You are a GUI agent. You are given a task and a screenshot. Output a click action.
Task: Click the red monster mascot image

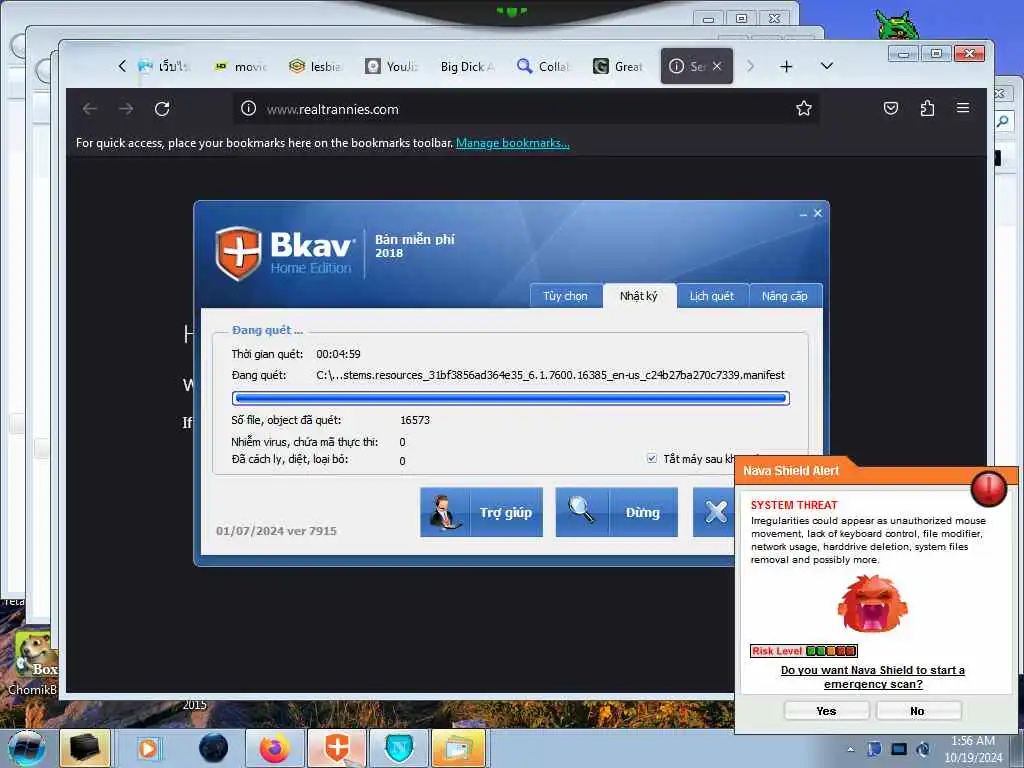pos(872,603)
